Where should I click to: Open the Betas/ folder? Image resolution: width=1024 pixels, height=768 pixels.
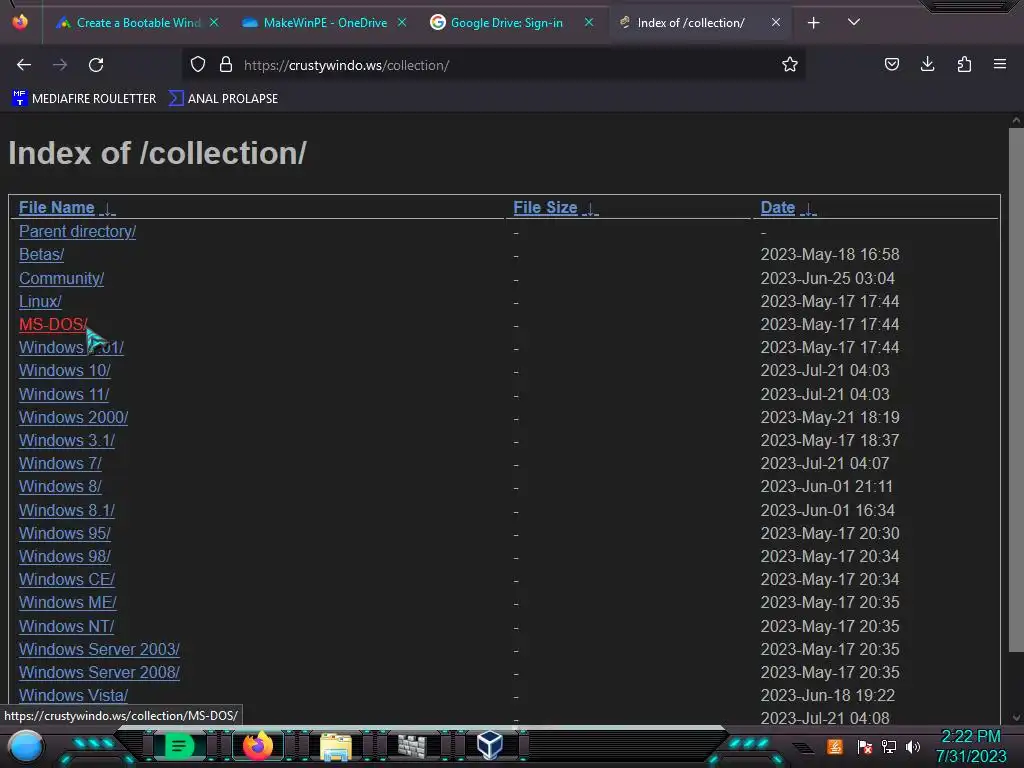[41, 255]
